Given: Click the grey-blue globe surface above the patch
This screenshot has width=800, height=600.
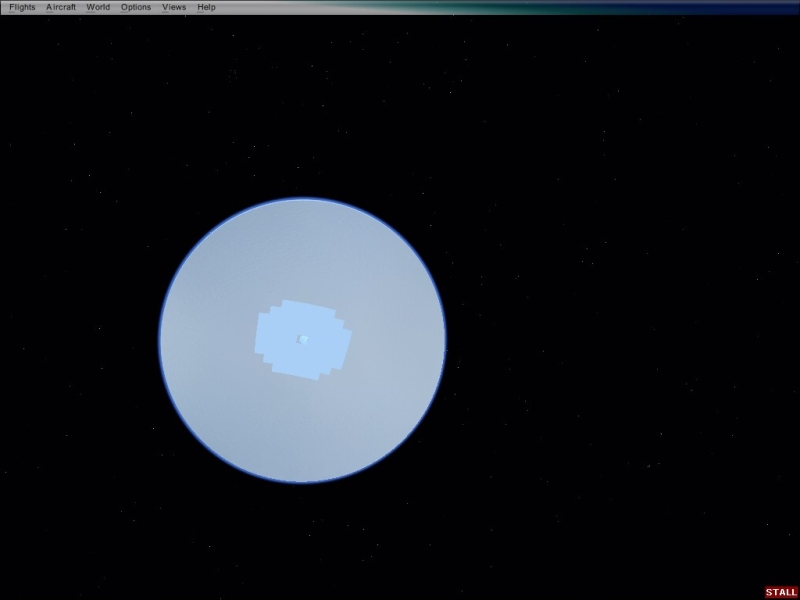Looking at the screenshot, I should click(x=302, y=250).
